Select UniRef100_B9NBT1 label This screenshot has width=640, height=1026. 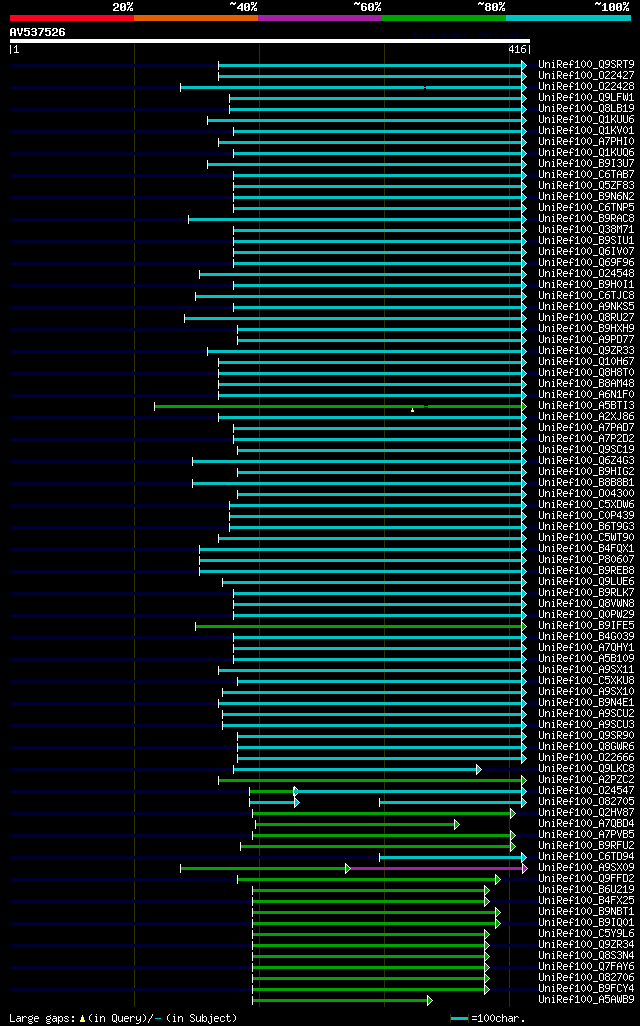pos(586,911)
